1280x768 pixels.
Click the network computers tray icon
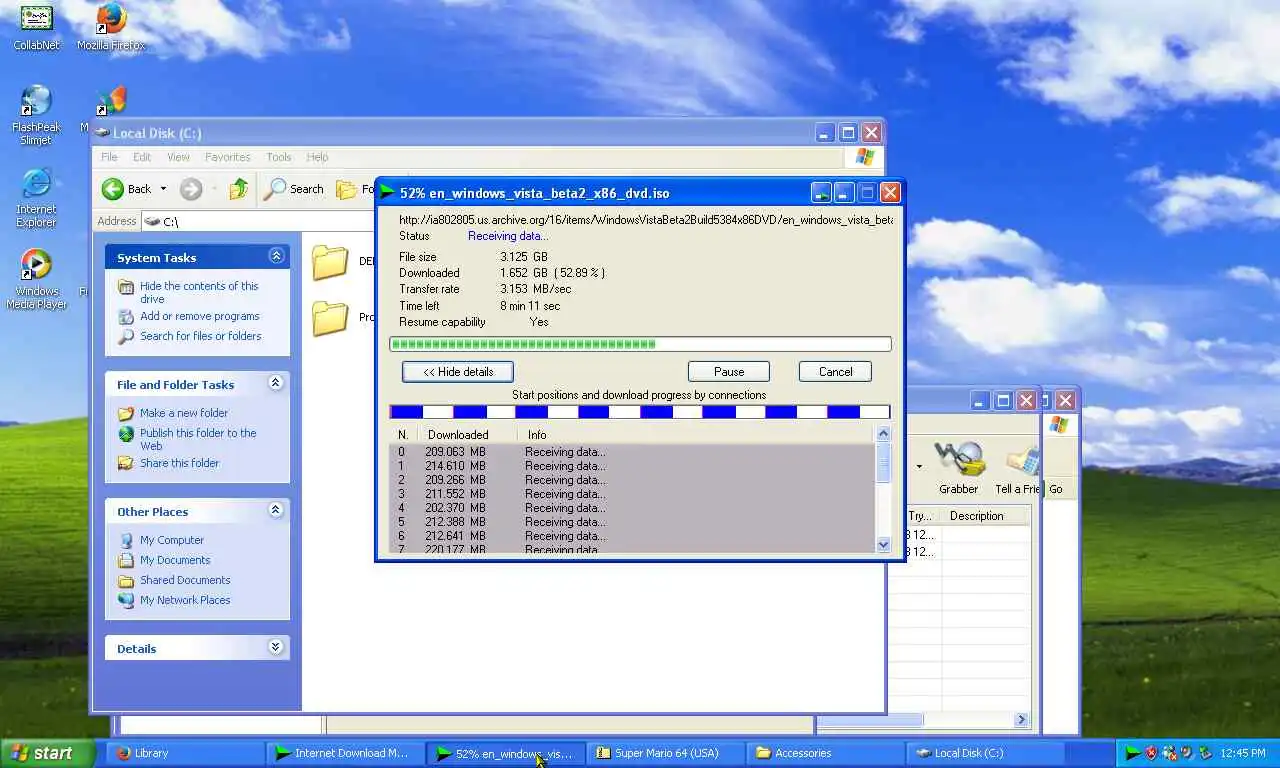[1169, 753]
